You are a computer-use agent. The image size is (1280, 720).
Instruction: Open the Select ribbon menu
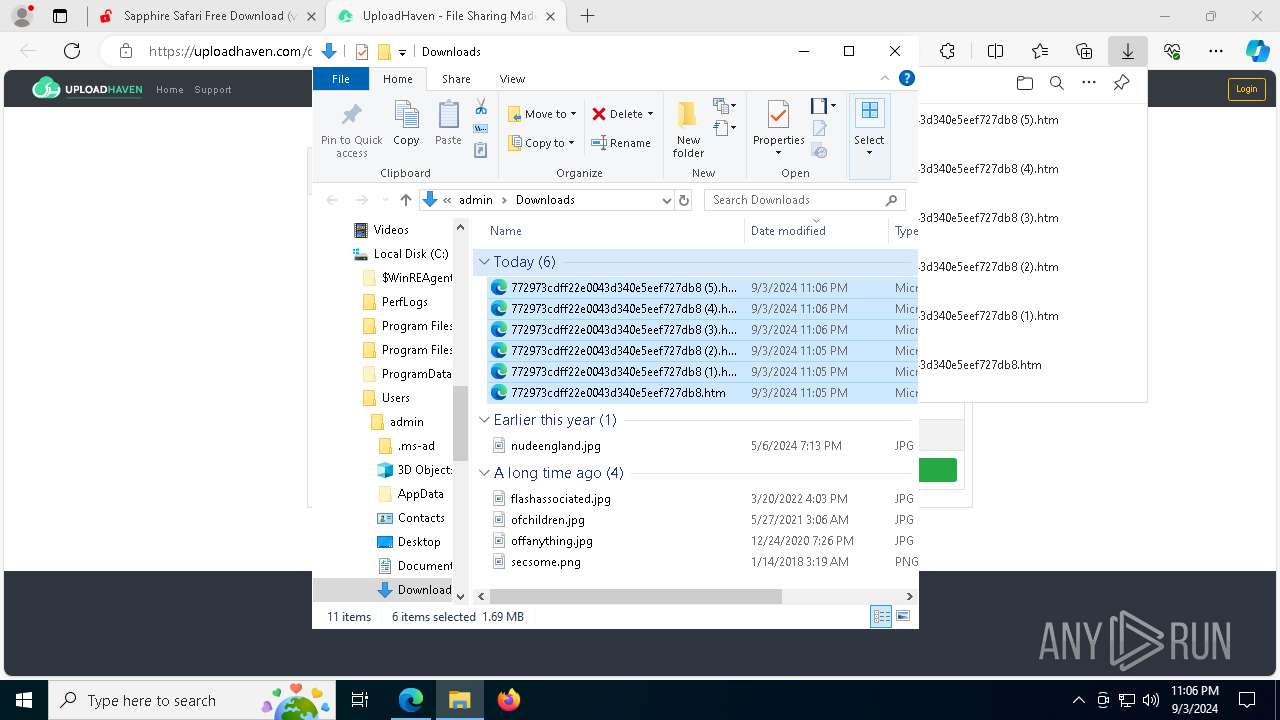[x=869, y=130]
